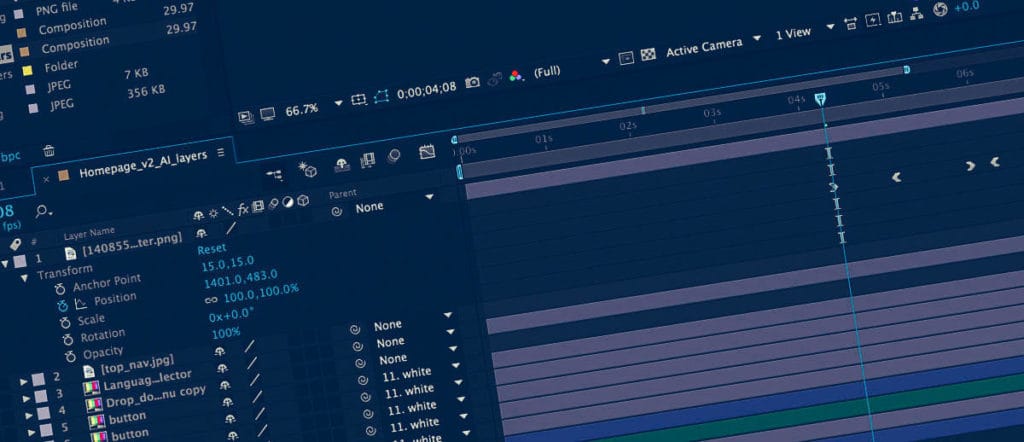The width and height of the screenshot is (1024, 442).
Task: Click the Scale value 100.0,100.0%
Action: [x=260, y=292]
